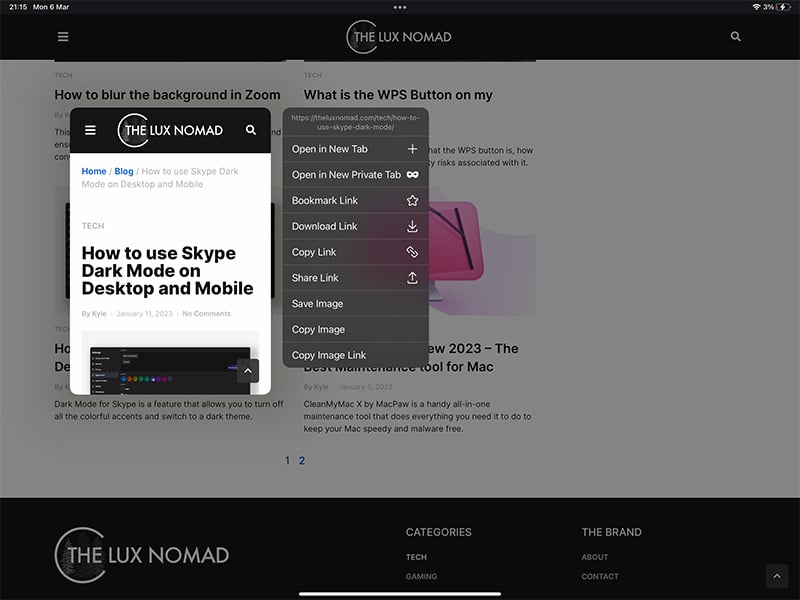Viewport: 800px width, 600px height.
Task: Select pagination page 1
Action: tap(287, 461)
